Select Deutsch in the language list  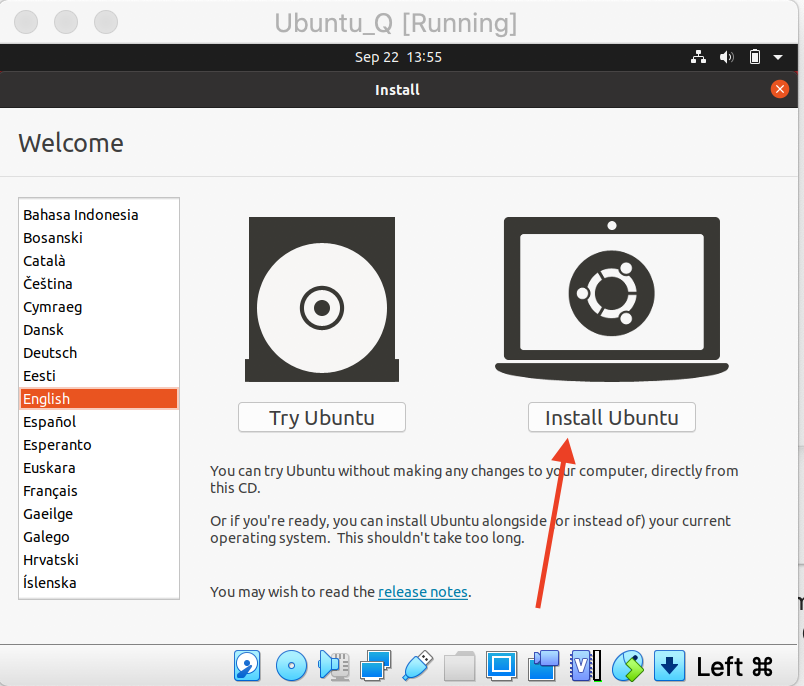click(50, 353)
